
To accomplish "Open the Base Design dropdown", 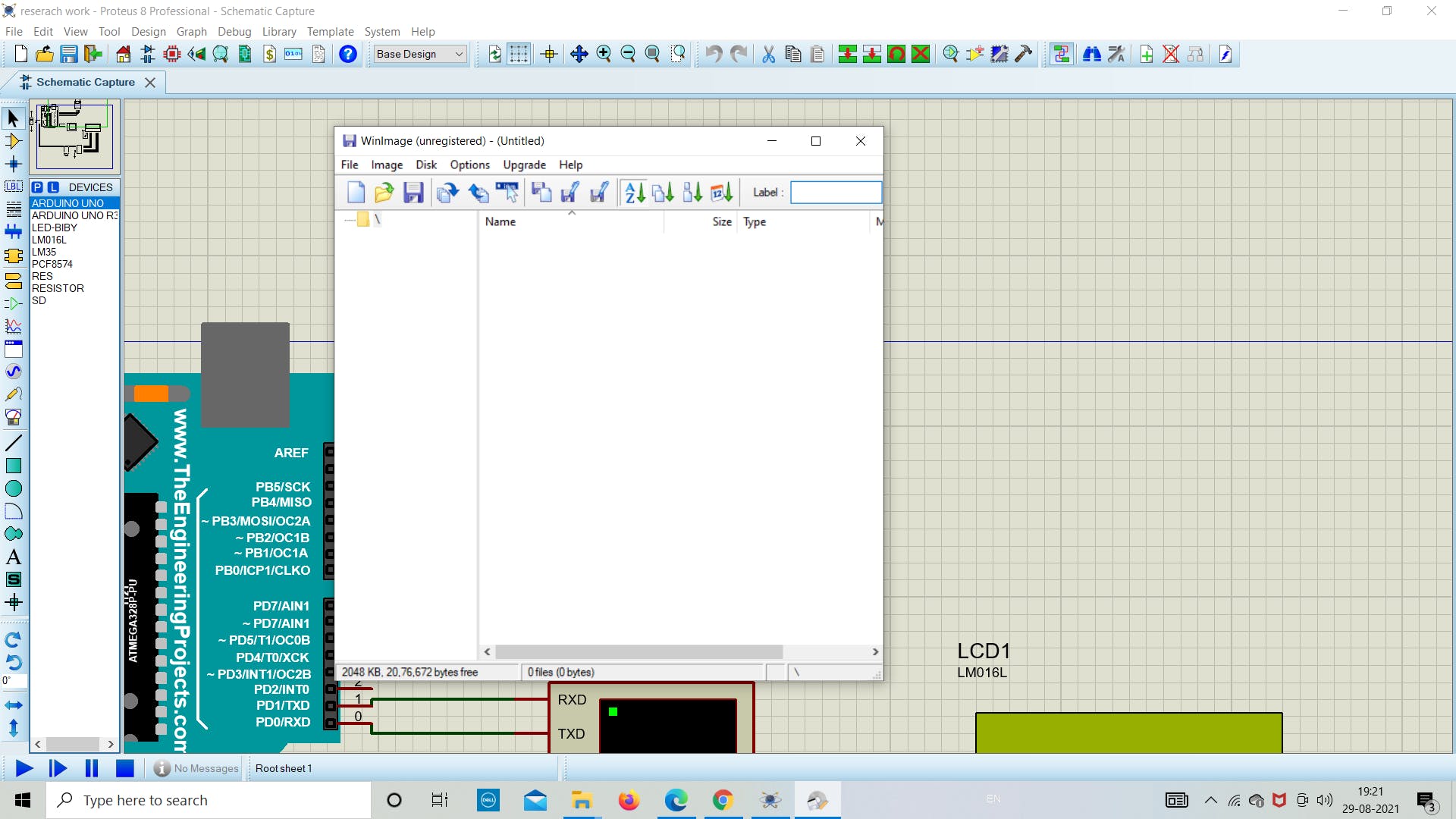I will pyautogui.click(x=420, y=54).
